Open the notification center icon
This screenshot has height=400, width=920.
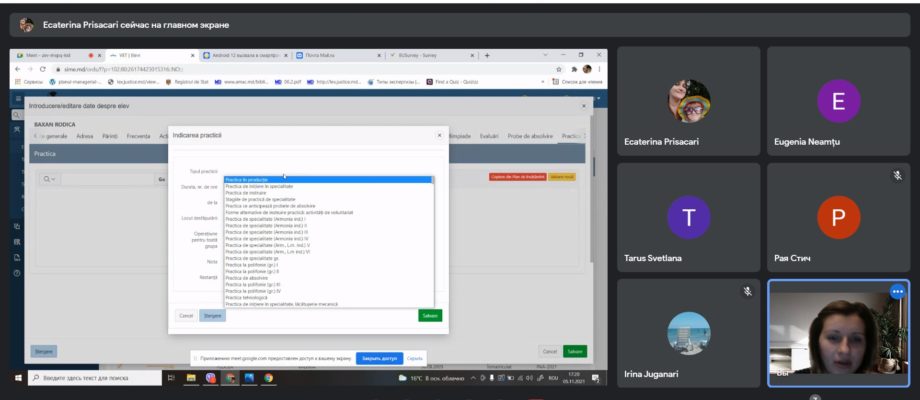[596, 378]
